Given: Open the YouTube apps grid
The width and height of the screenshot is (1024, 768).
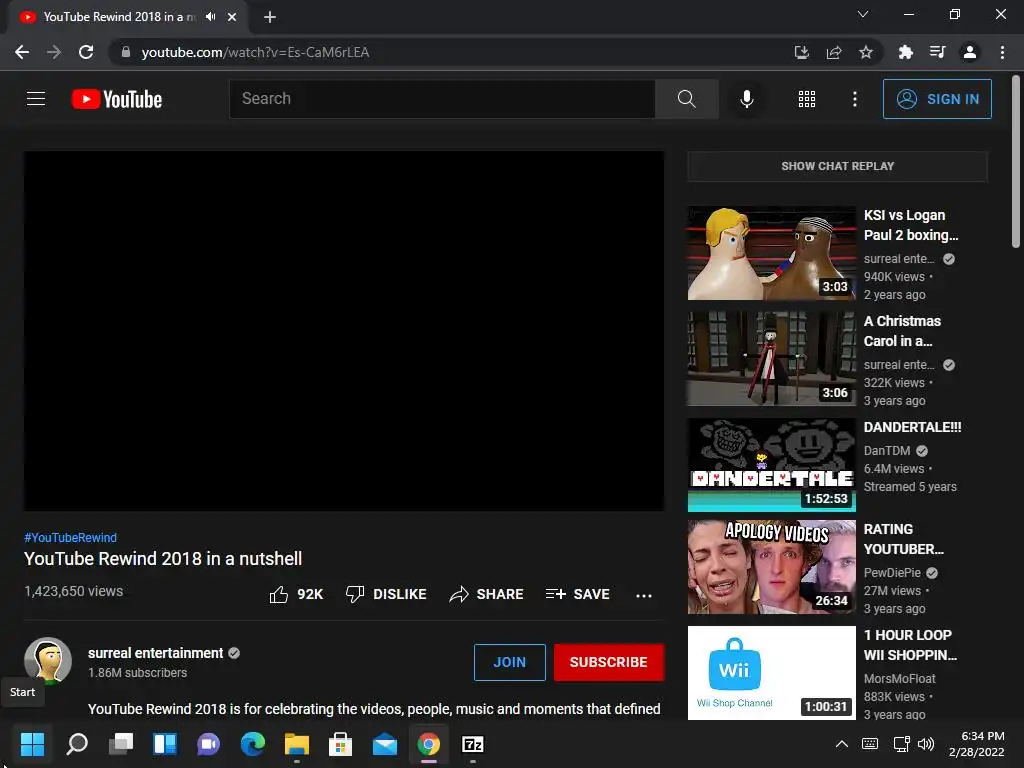Looking at the screenshot, I should pyautogui.click(x=807, y=99).
